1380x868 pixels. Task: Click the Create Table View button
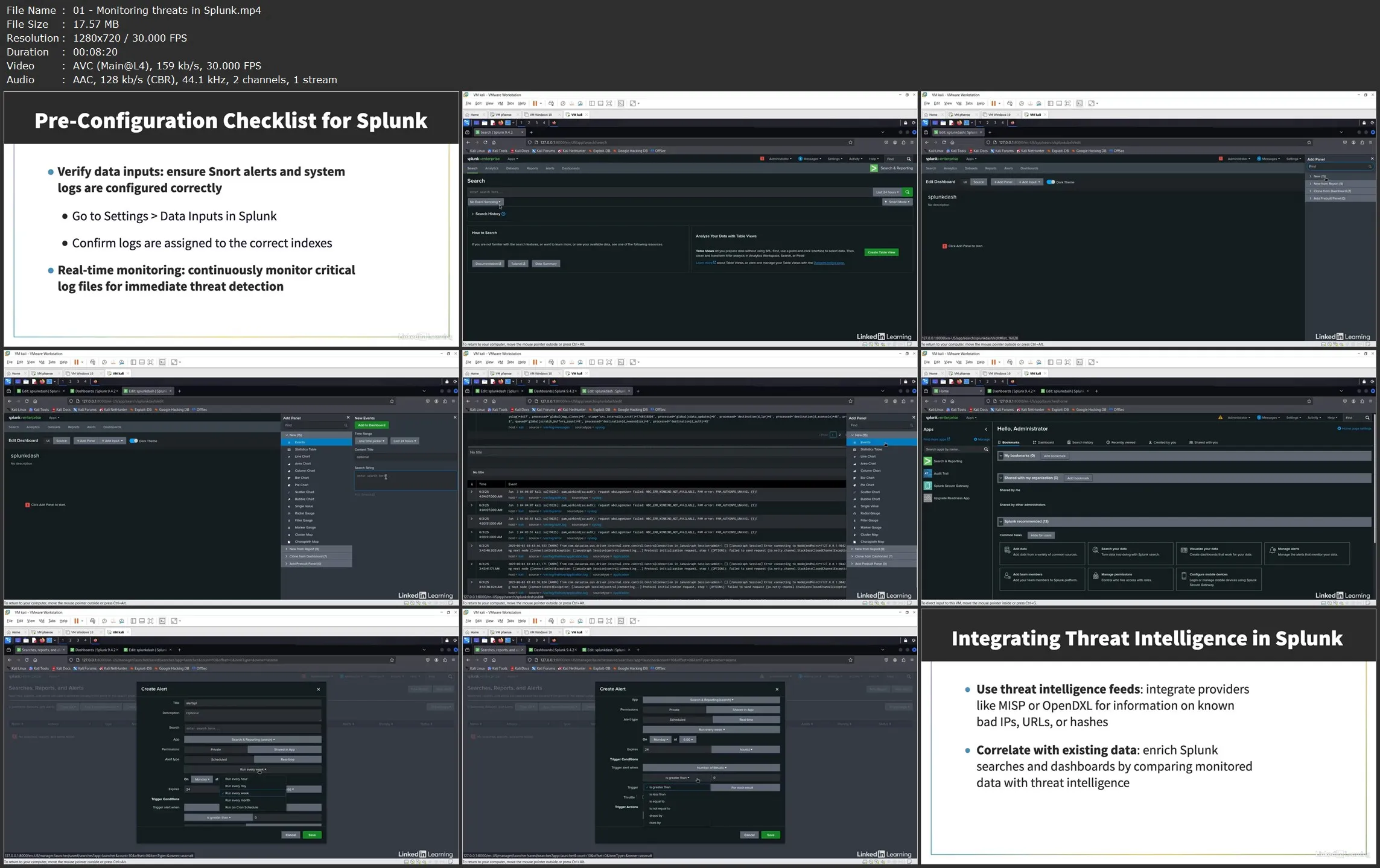[881, 252]
